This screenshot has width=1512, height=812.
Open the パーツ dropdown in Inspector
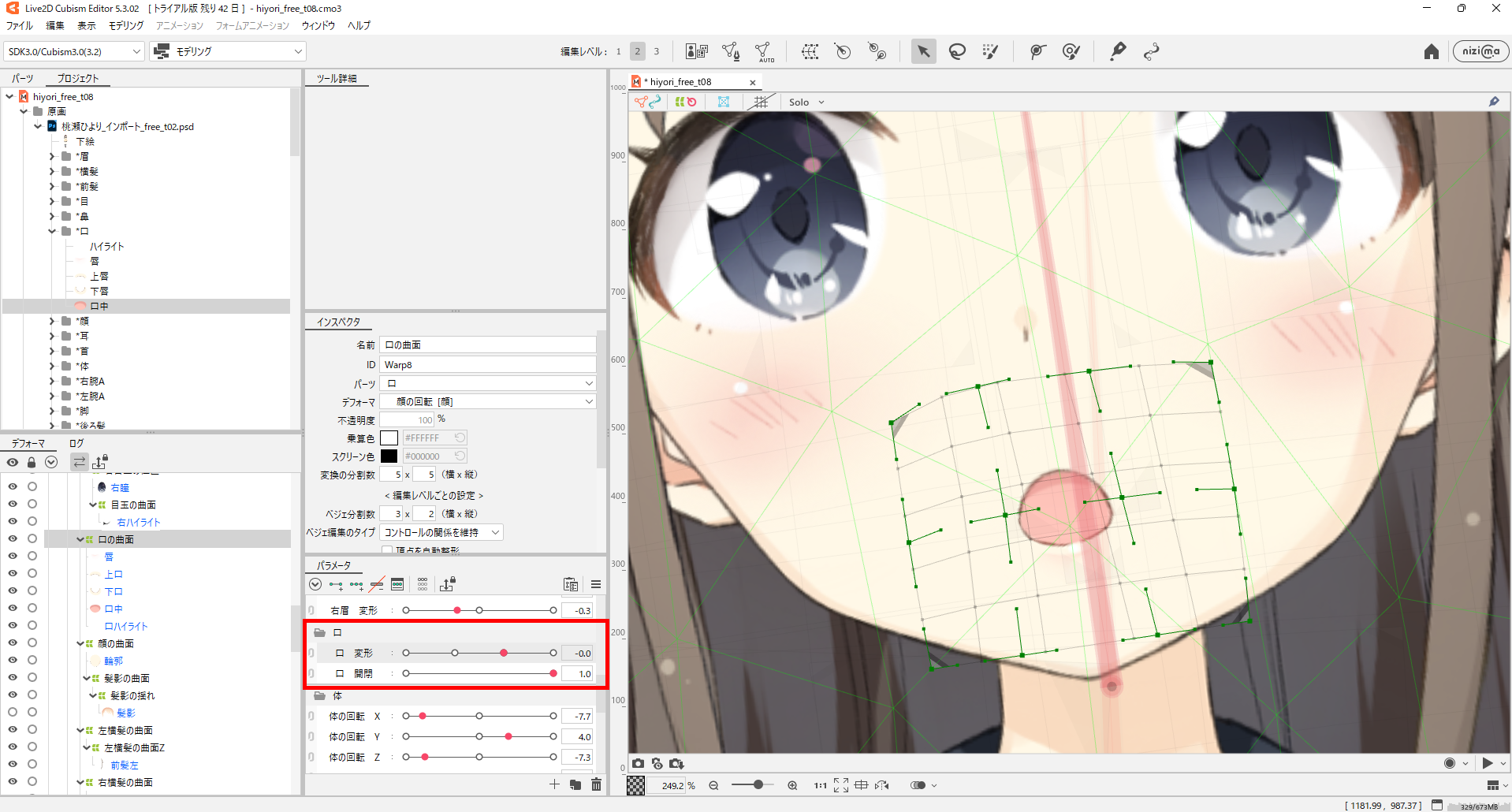pos(489,383)
